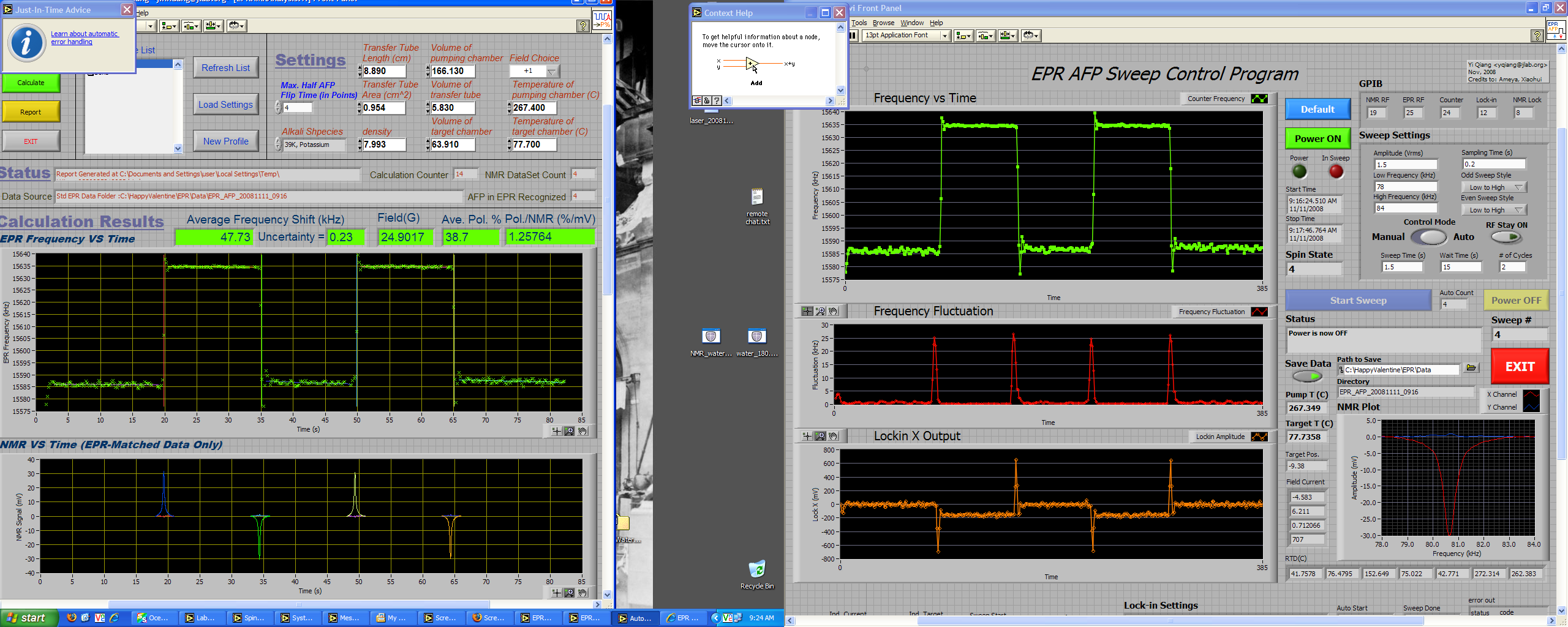Open Reorder menu in Sweep window toolbar

click(x=1031, y=36)
